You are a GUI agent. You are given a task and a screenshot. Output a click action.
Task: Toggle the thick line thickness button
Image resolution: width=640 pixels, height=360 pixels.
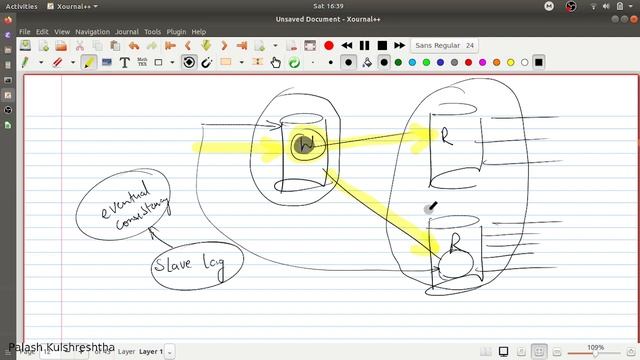coord(348,62)
